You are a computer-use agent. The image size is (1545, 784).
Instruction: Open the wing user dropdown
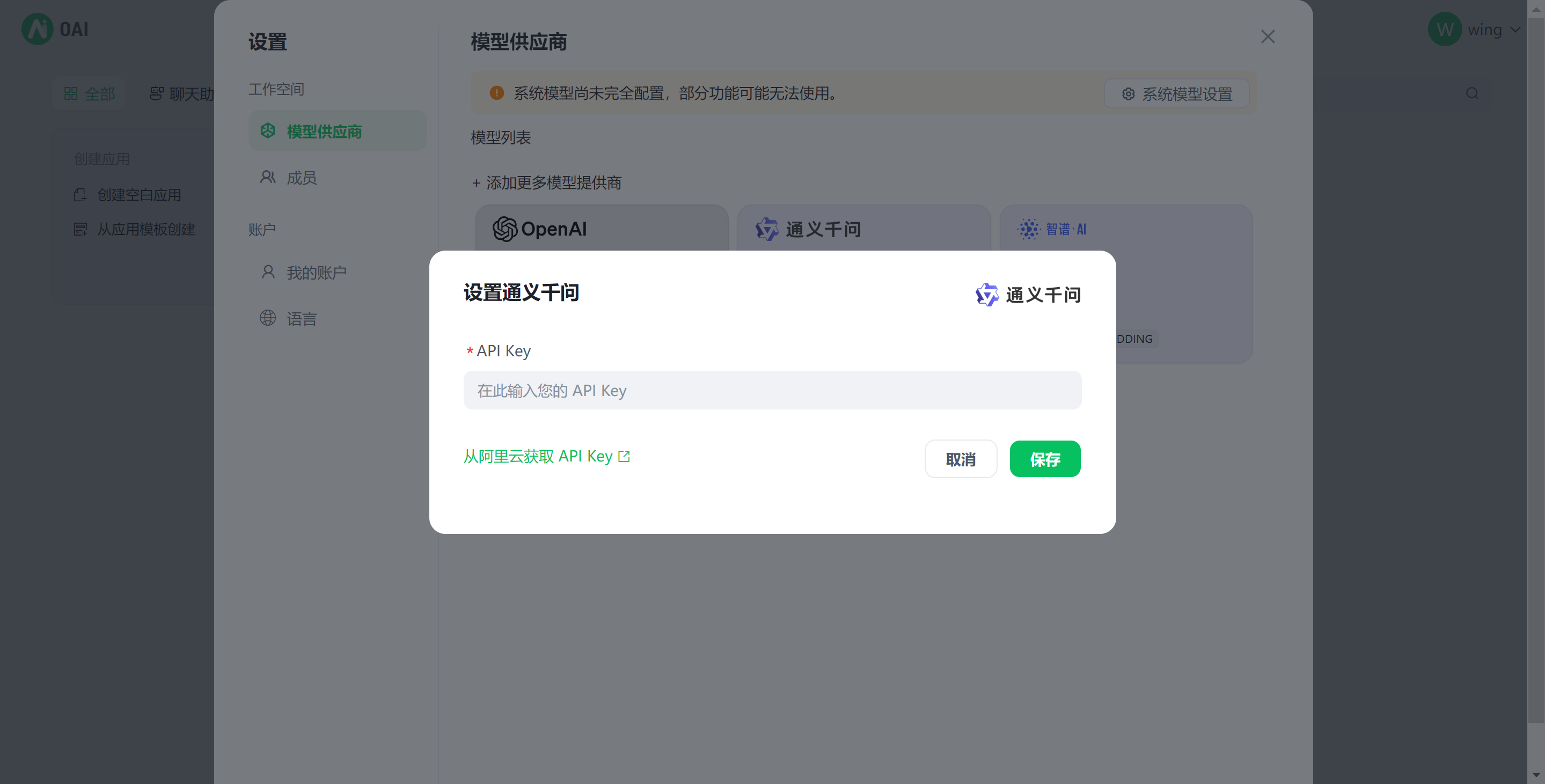[x=1476, y=30]
